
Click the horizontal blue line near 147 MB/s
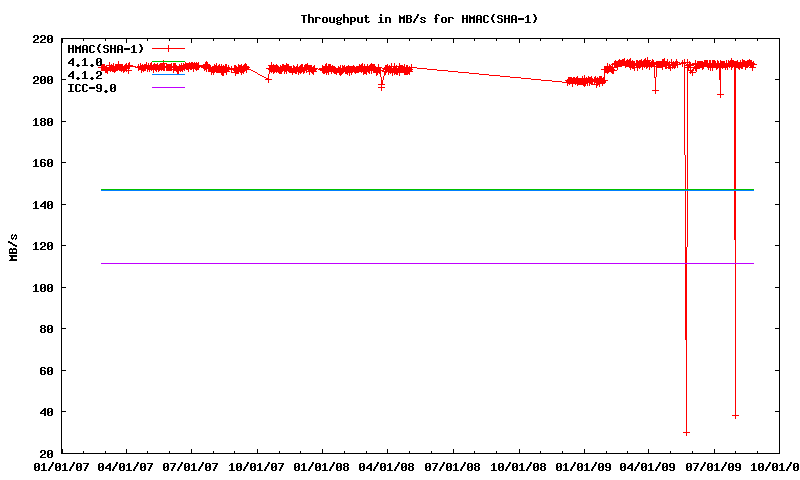point(400,190)
